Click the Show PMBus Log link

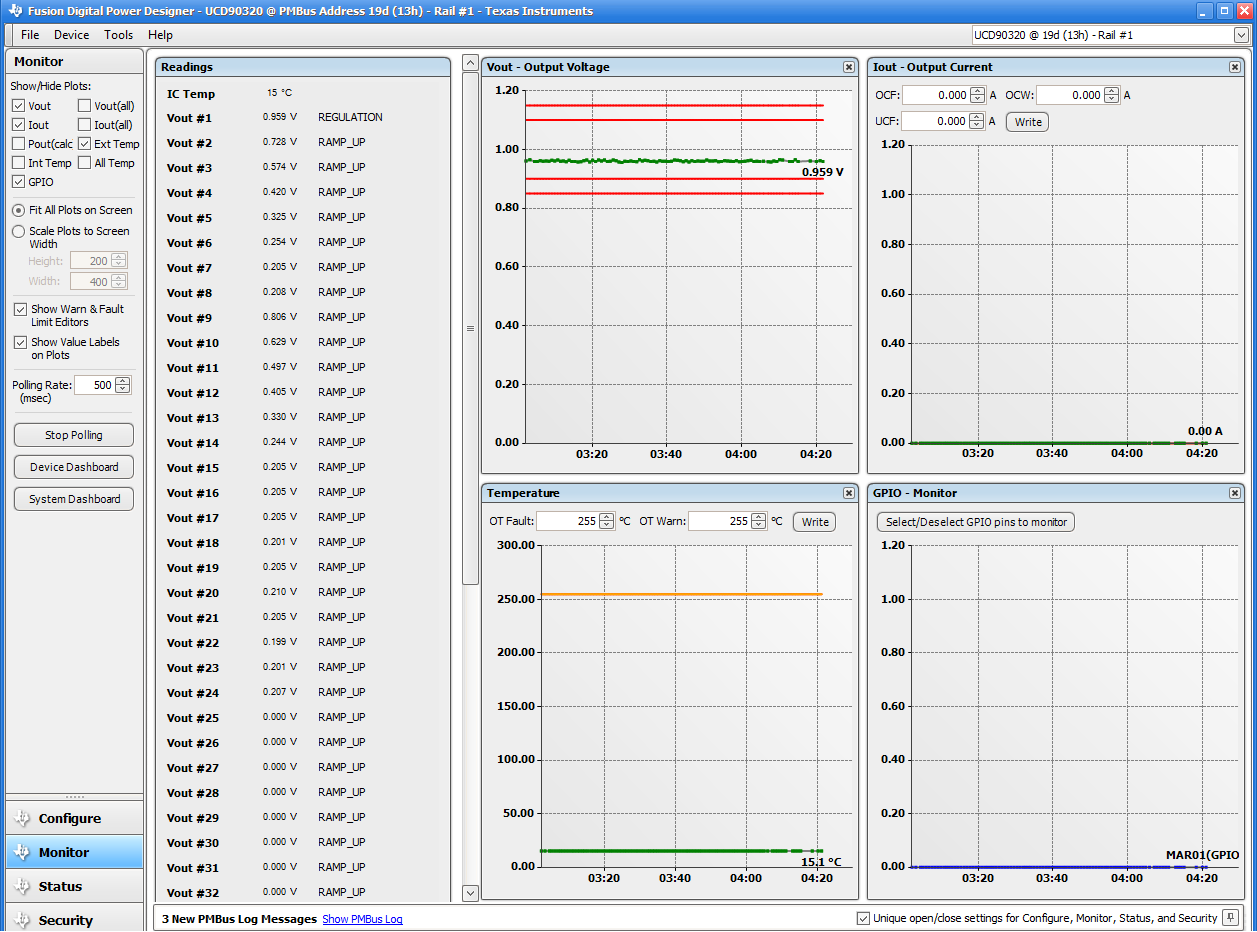[362, 918]
